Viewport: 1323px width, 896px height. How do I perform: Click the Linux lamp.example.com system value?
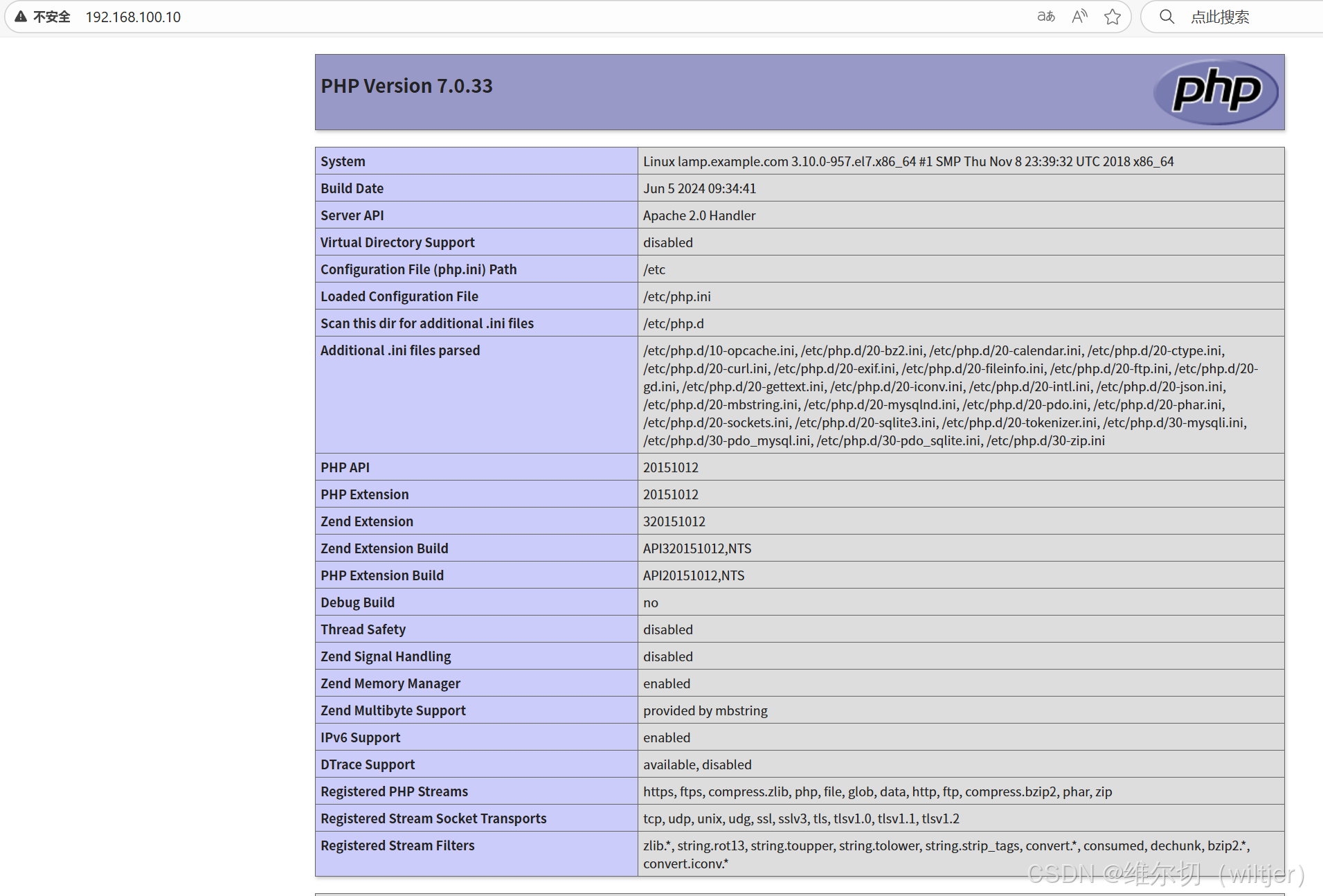click(x=908, y=161)
